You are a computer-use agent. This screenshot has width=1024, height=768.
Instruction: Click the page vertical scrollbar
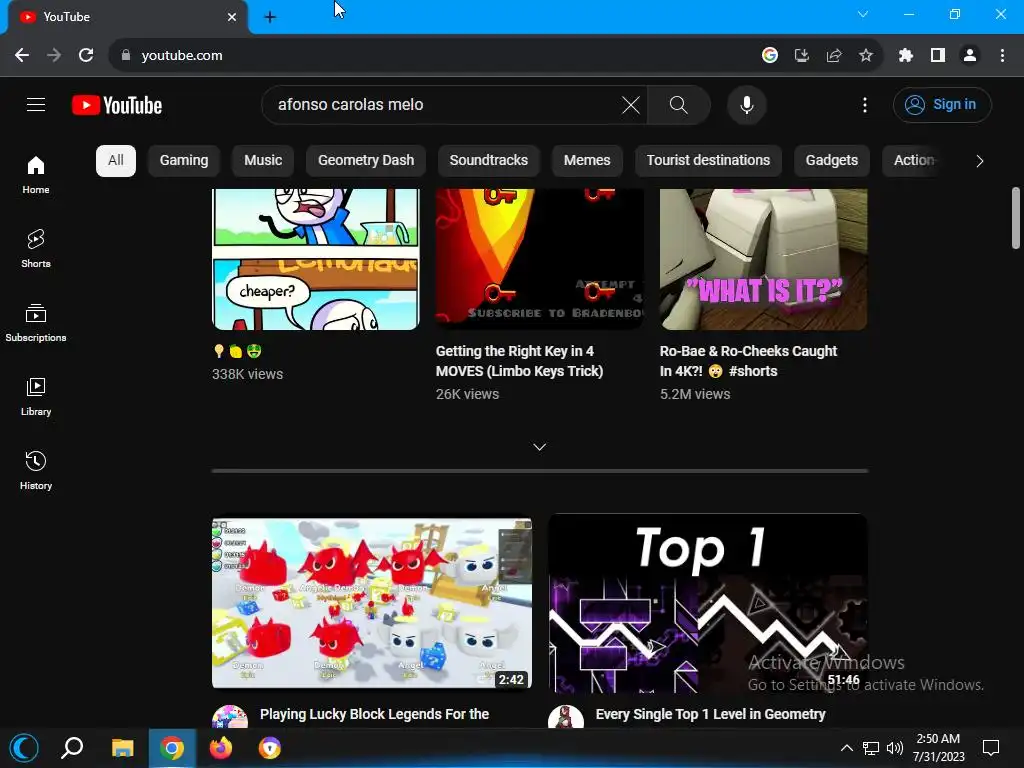1016,218
